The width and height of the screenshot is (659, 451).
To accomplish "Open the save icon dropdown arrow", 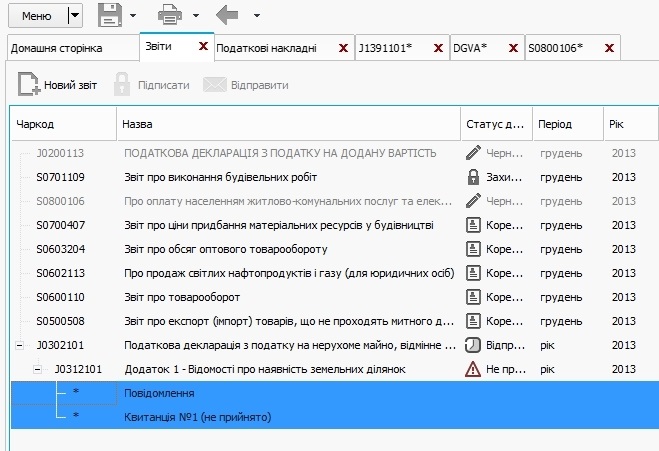I will click(133, 16).
